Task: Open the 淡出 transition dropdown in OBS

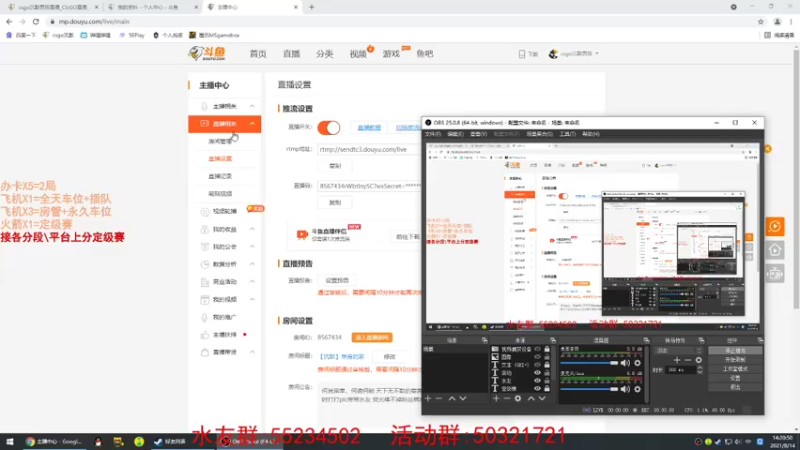Action: [679, 351]
